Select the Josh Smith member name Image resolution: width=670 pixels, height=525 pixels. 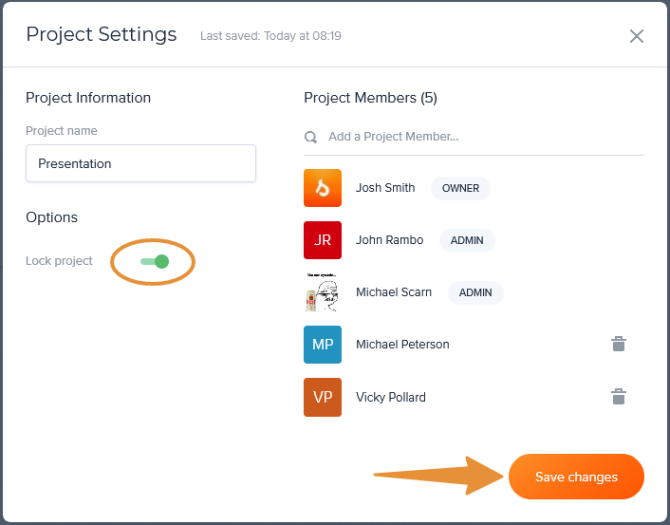pyautogui.click(x=385, y=188)
